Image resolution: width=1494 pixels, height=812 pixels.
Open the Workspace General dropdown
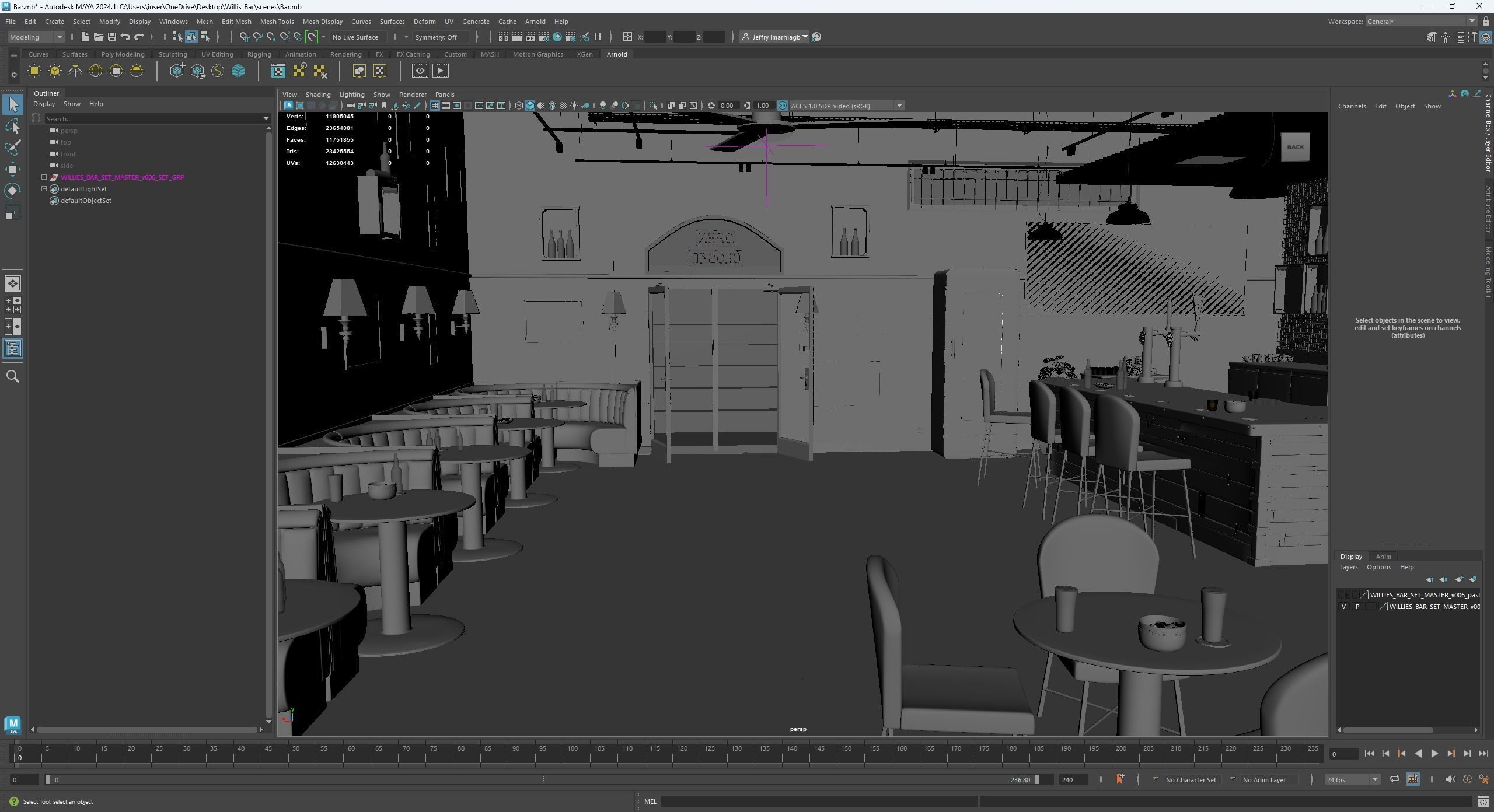point(1422,21)
